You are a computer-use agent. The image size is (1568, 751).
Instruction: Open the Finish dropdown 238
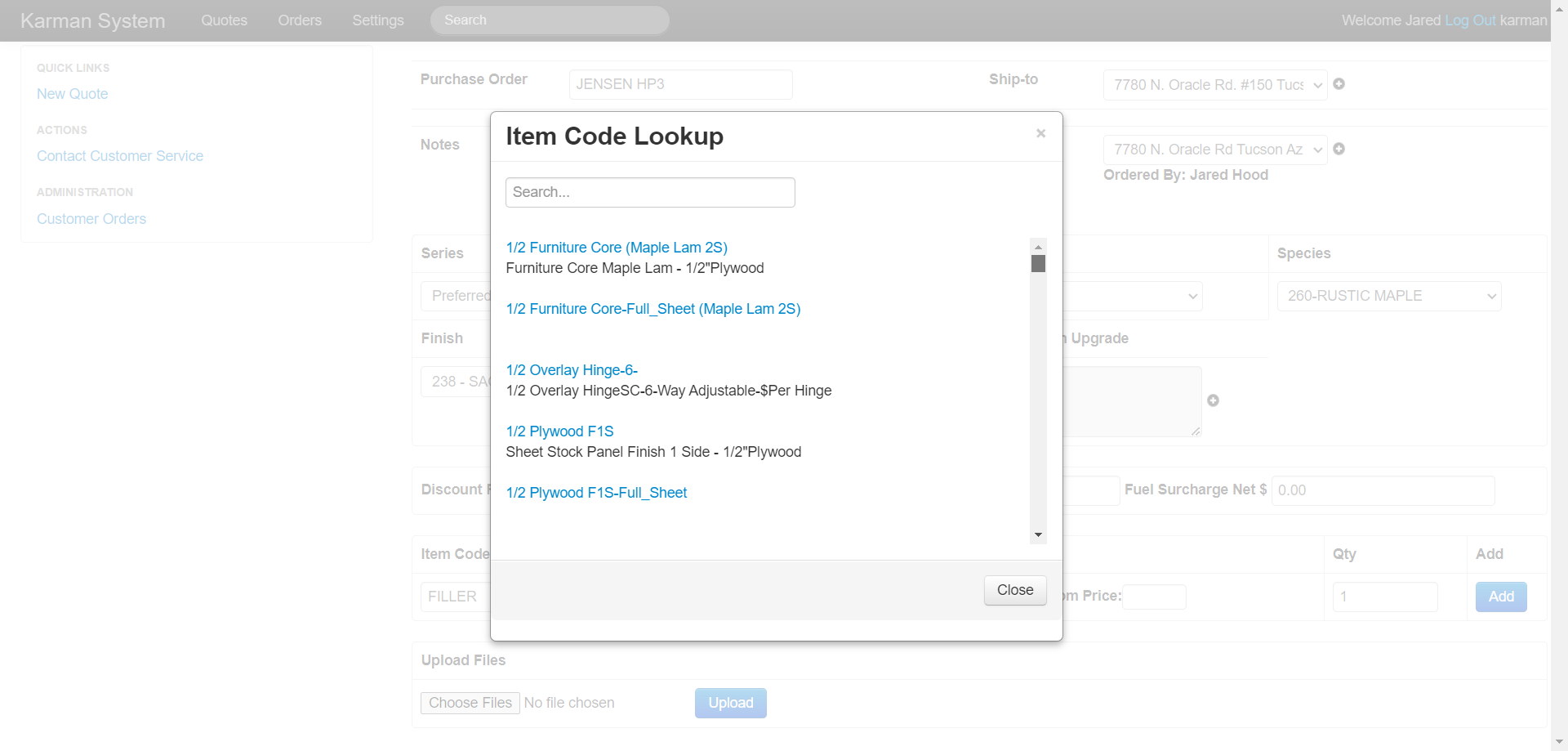[x=456, y=382]
